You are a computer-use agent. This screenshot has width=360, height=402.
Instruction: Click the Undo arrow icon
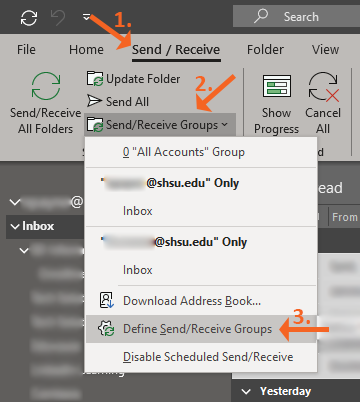58,17
